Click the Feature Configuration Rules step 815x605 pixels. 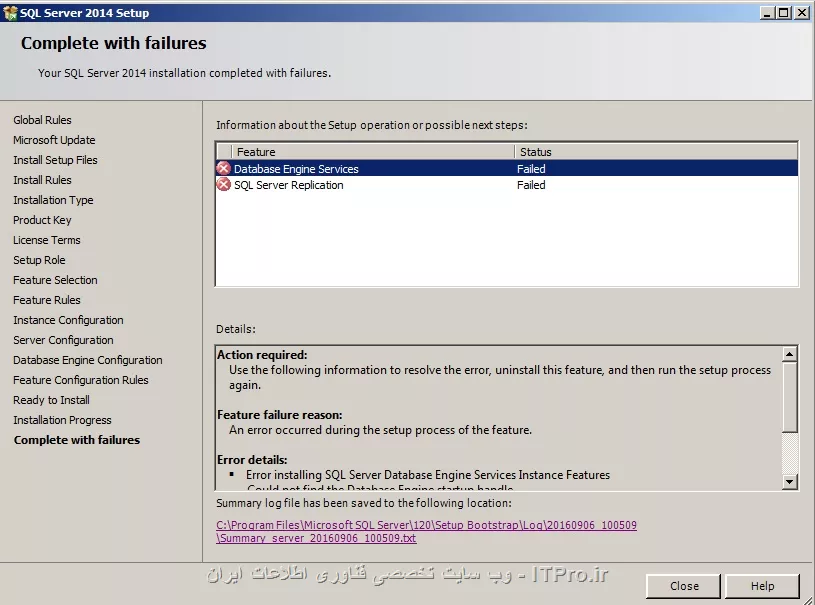coord(81,380)
